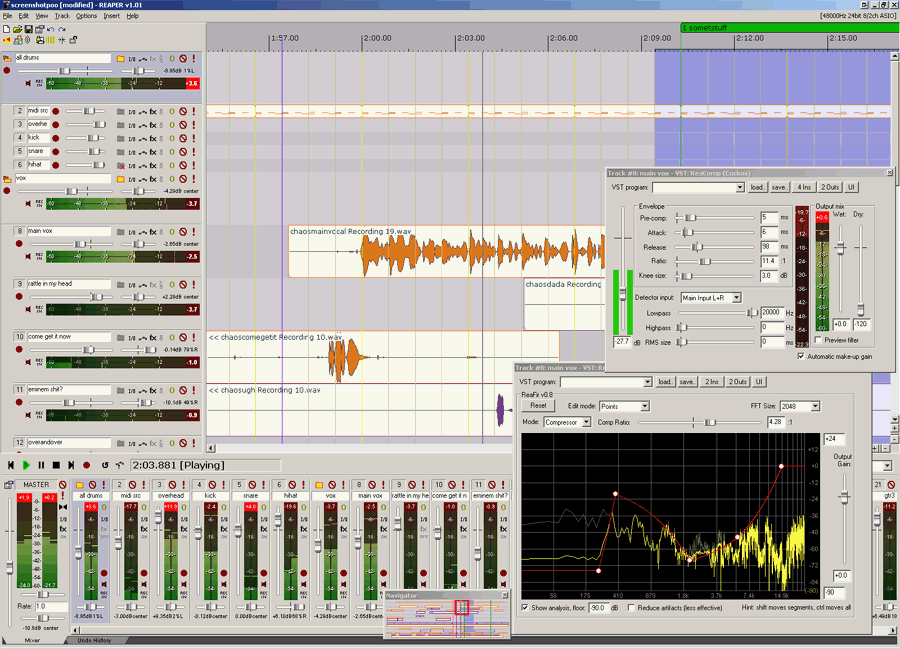Image resolution: width=900 pixels, height=649 pixels.
Task: Open File menu
Action: pos(7,16)
